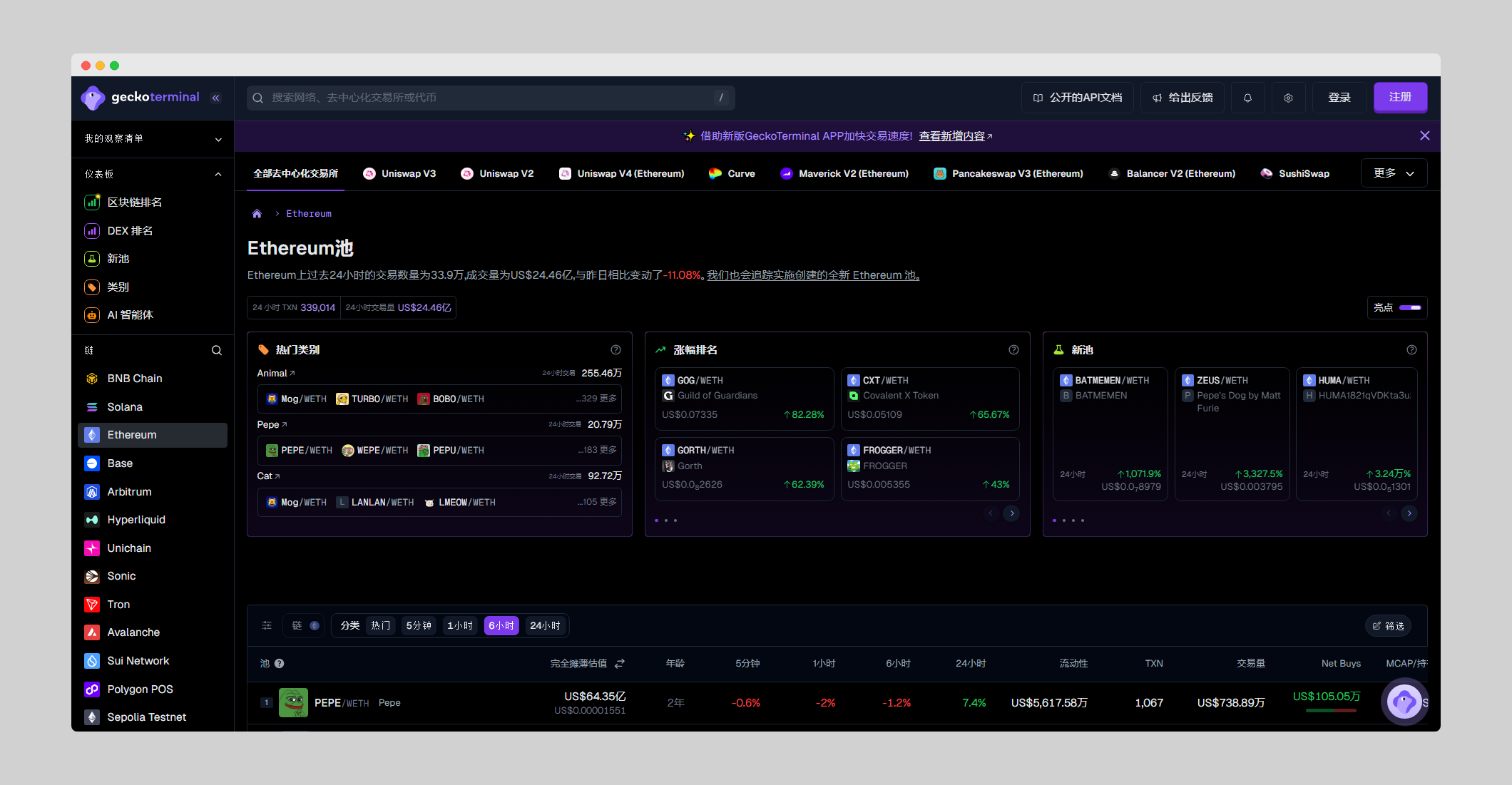This screenshot has height=785, width=1512.
Task: Expand ...183 更多 Pepe pools
Action: [x=597, y=450]
